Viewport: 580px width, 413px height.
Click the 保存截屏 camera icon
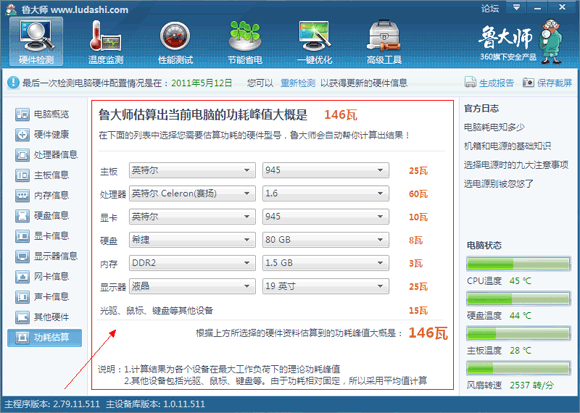point(528,82)
